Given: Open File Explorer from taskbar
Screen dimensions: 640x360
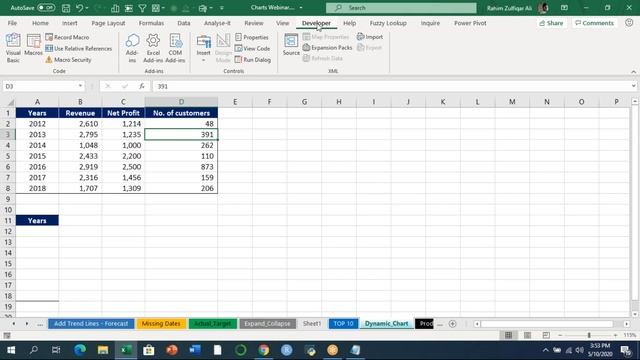Looking at the screenshot, I should [x=102, y=350].
